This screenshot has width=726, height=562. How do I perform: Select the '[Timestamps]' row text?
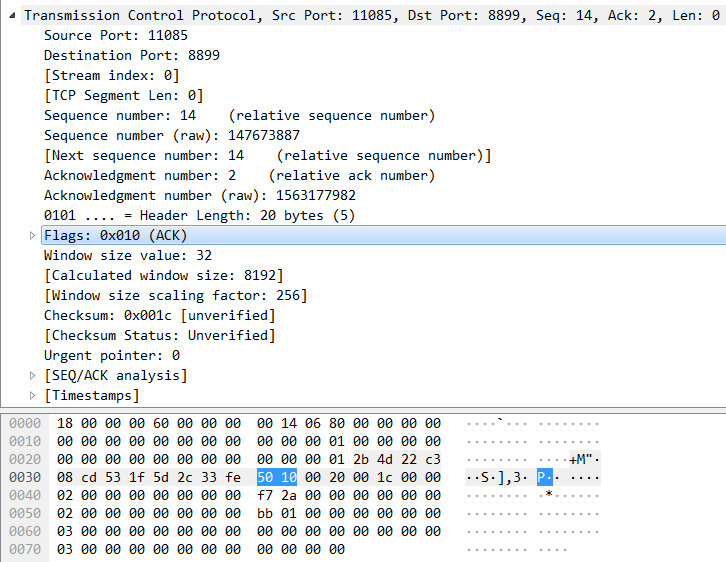click(92, 395)
